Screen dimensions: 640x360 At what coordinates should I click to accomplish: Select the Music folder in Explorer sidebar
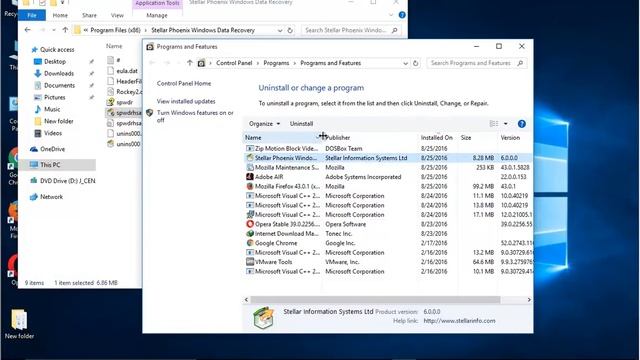pyautogui.click(x=52, y=109)
